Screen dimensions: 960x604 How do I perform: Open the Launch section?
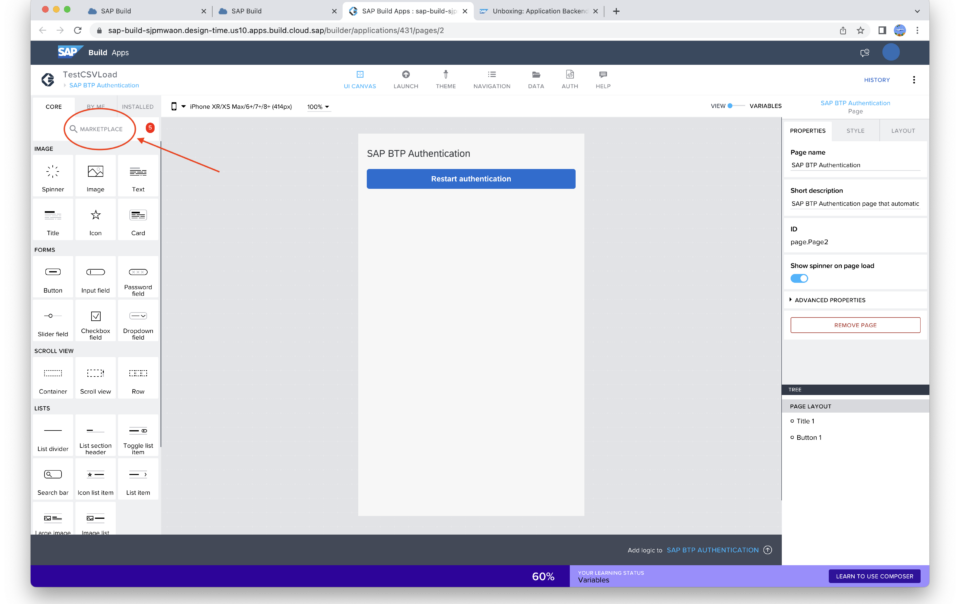click(406, 80)
